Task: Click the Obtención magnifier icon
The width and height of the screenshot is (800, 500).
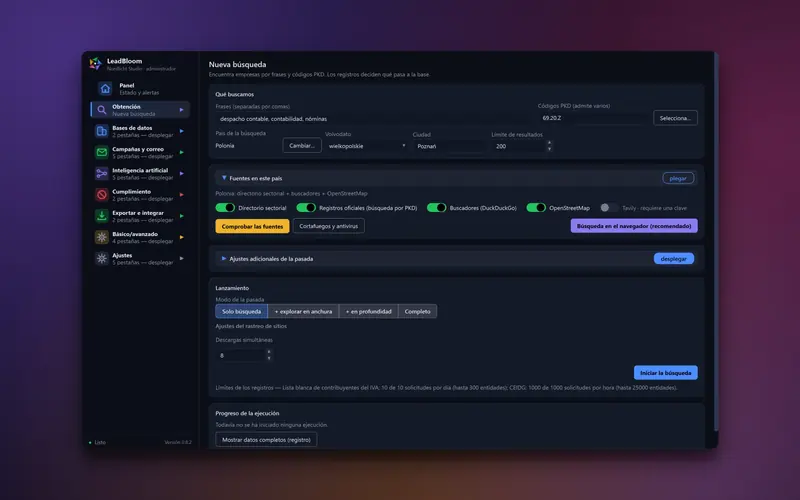Action: (102, 110)
